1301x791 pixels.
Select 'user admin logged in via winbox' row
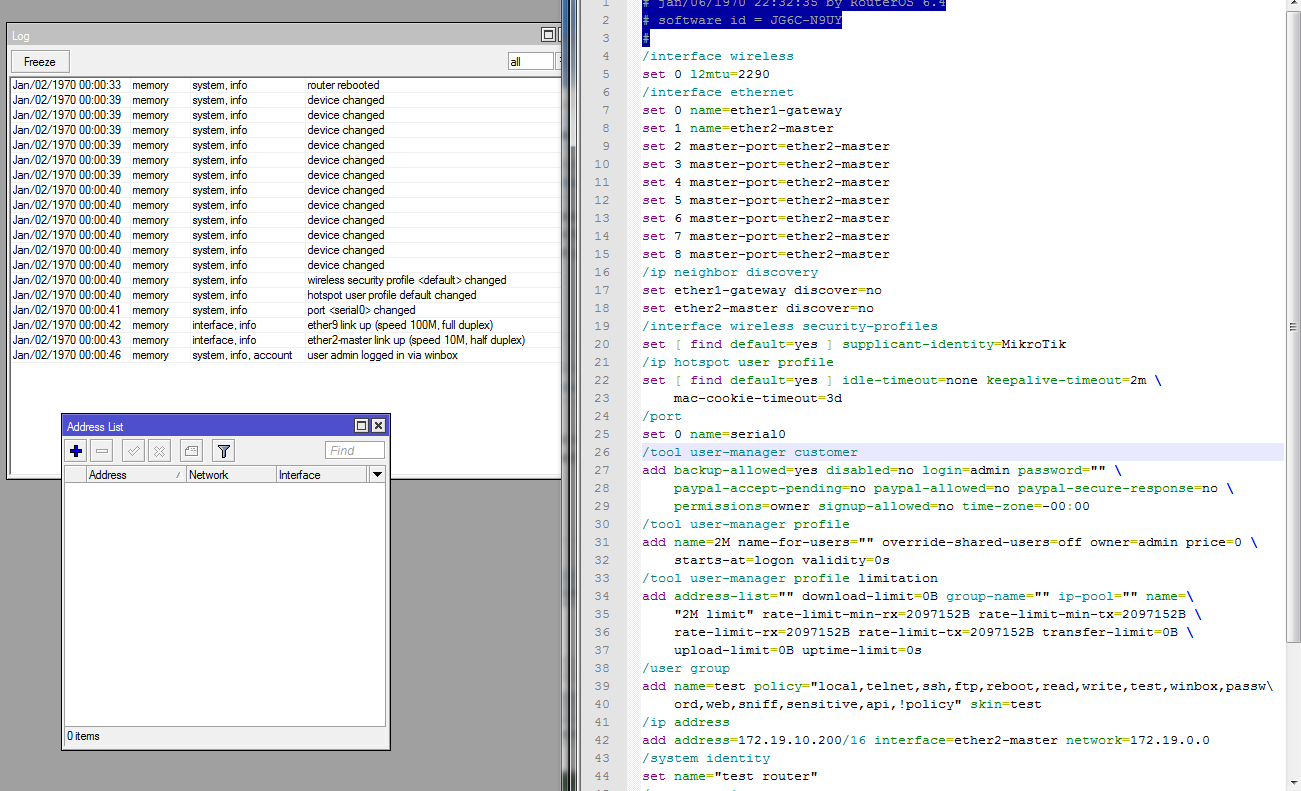285,355
